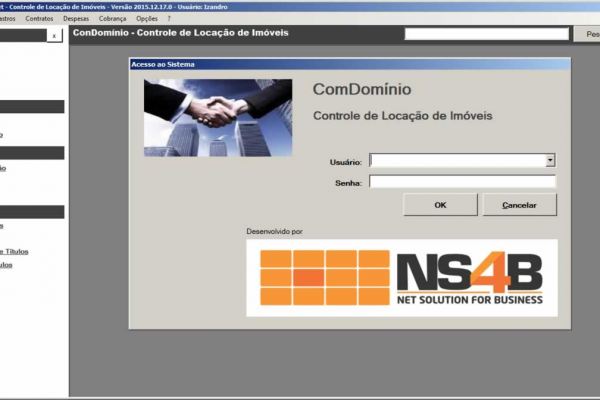
Task: Focus the search box in the header
Action: [x=486, y=34]
